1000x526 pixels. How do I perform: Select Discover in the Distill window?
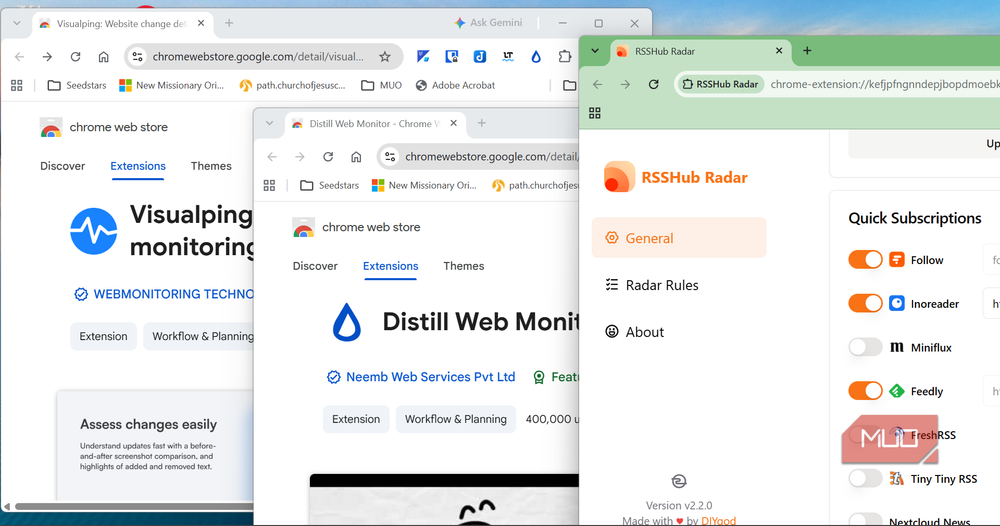point(315,266)
